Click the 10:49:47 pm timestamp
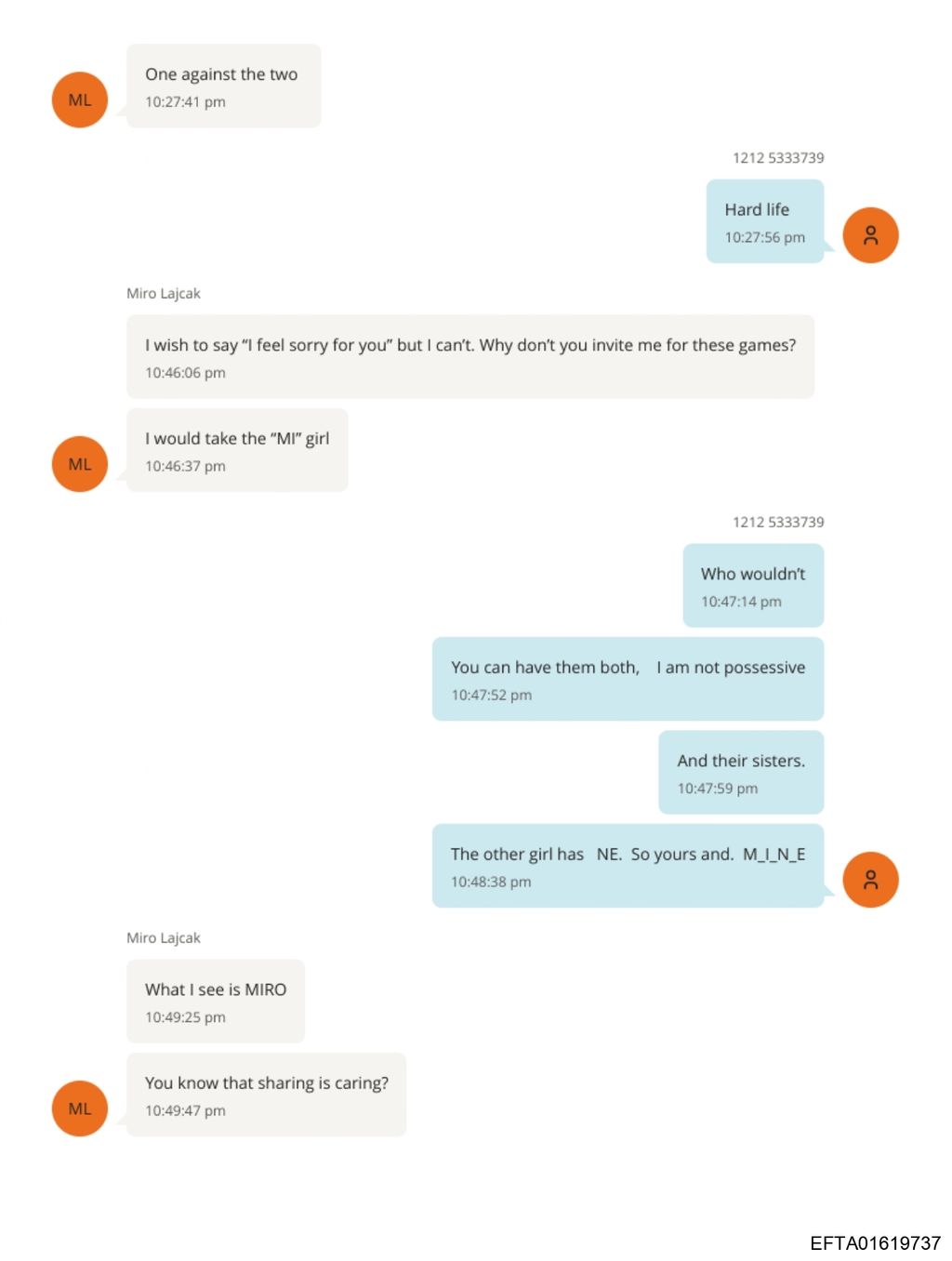The height and width of the screenshot is (1261, 952). click(x=185, y=1111)
